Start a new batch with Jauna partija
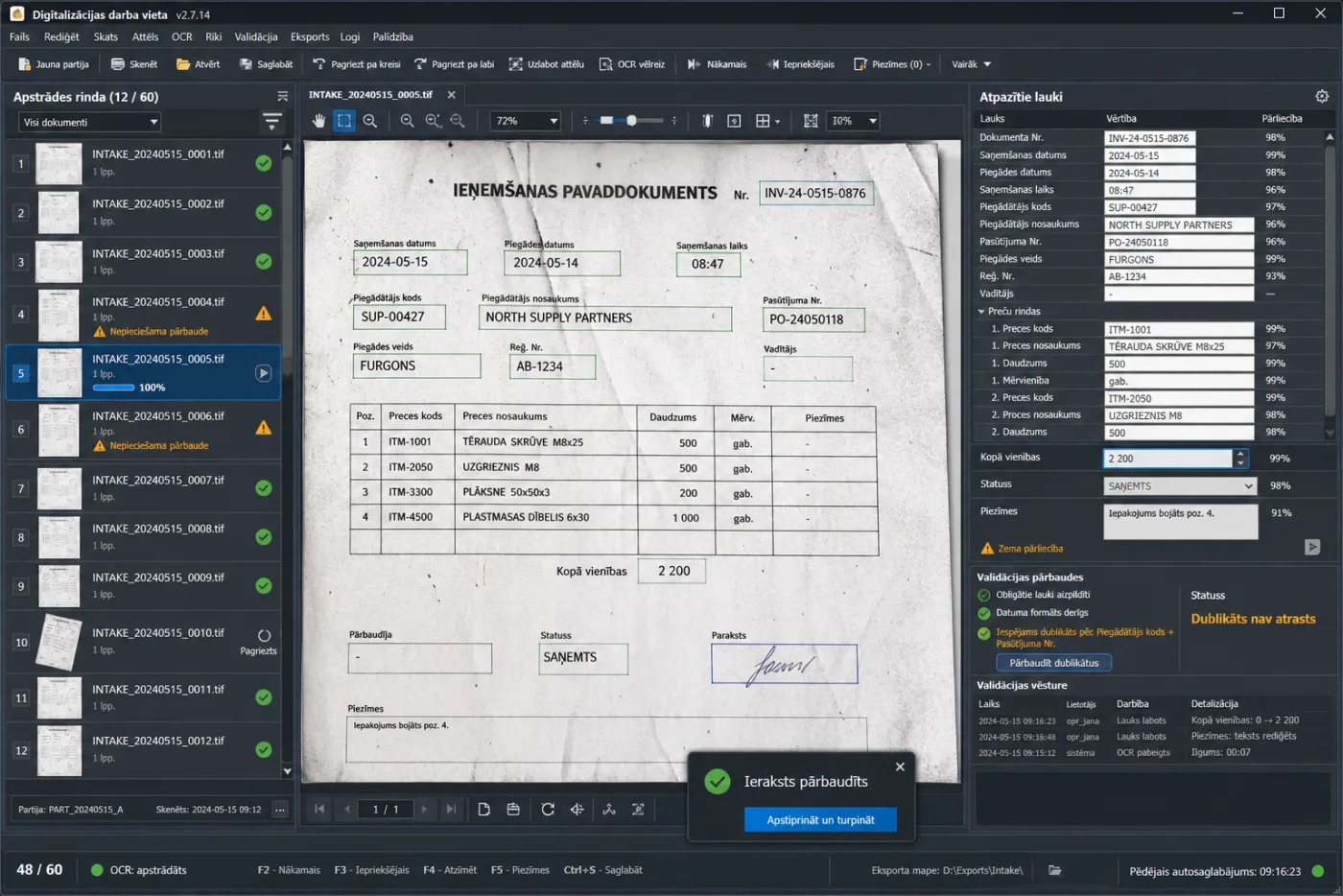The image size is (1343, 896). [54, 64]
